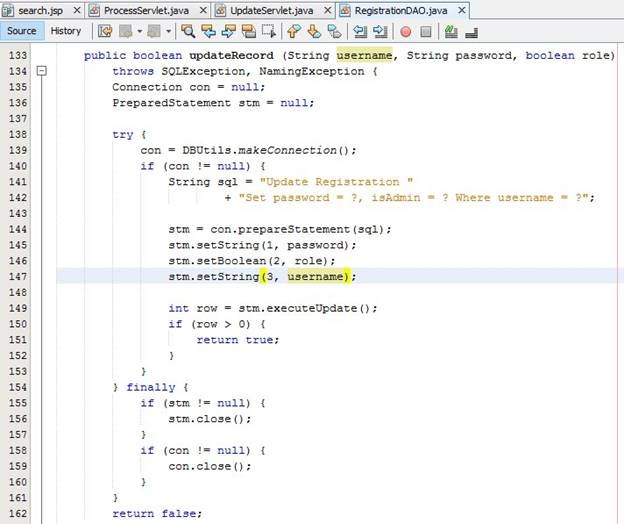Go to Next Bookmark icon

point(314,31)
